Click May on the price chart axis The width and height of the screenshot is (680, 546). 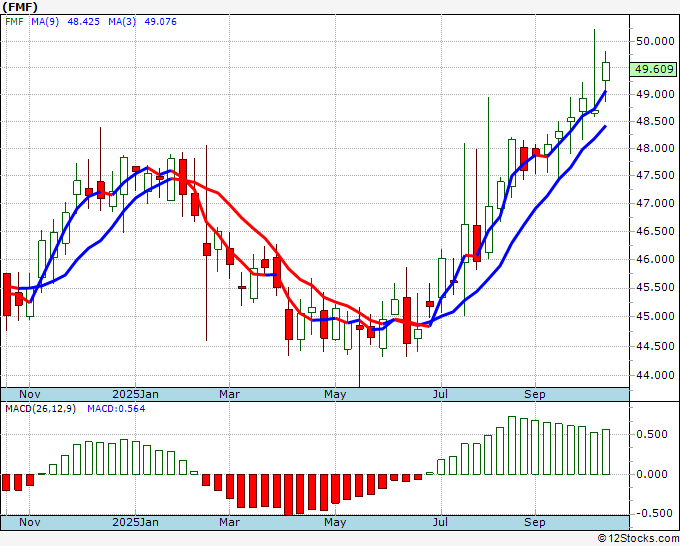pos(335,394)
